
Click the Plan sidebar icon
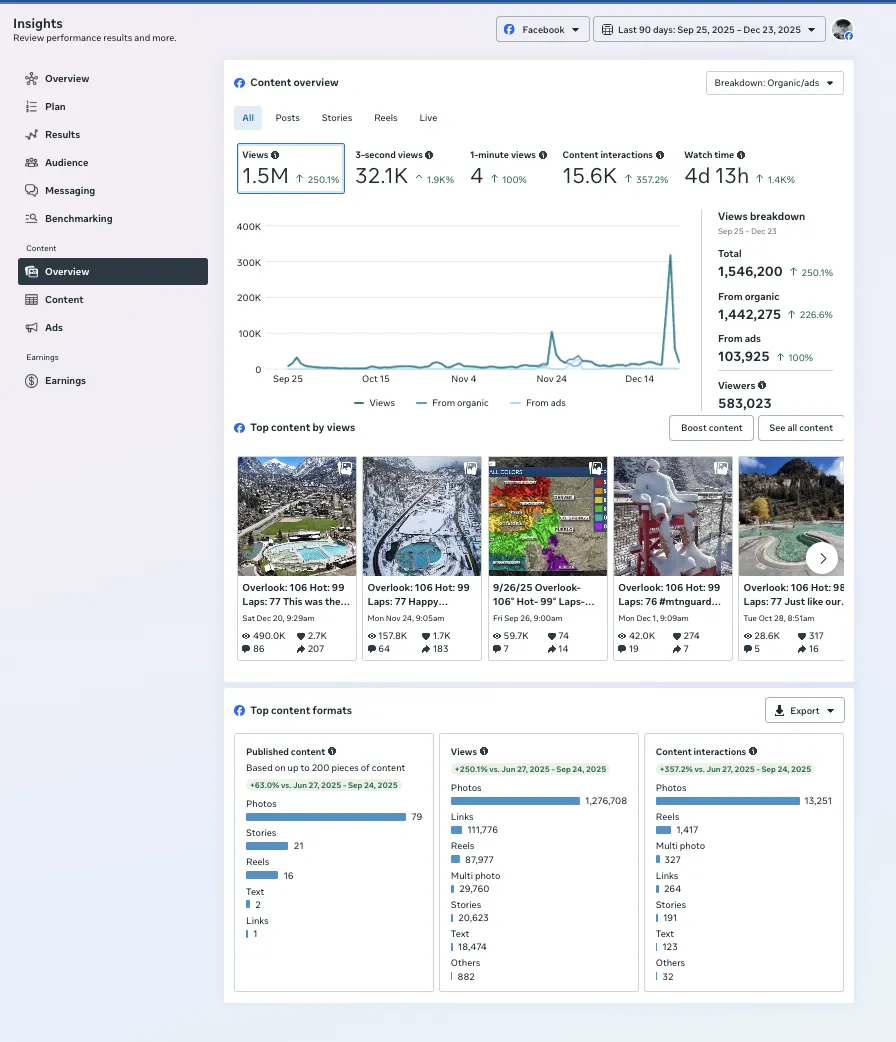click(x=32, y=107)
